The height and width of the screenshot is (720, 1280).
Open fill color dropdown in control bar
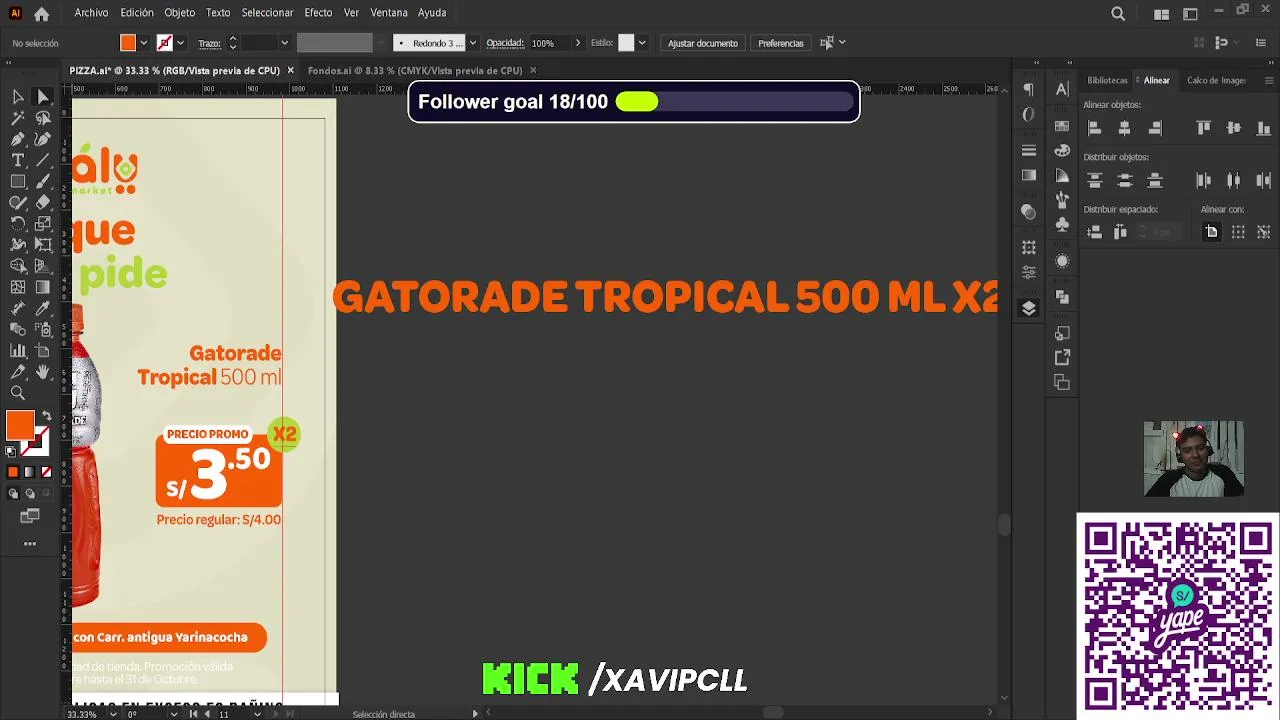click(143, 43)
